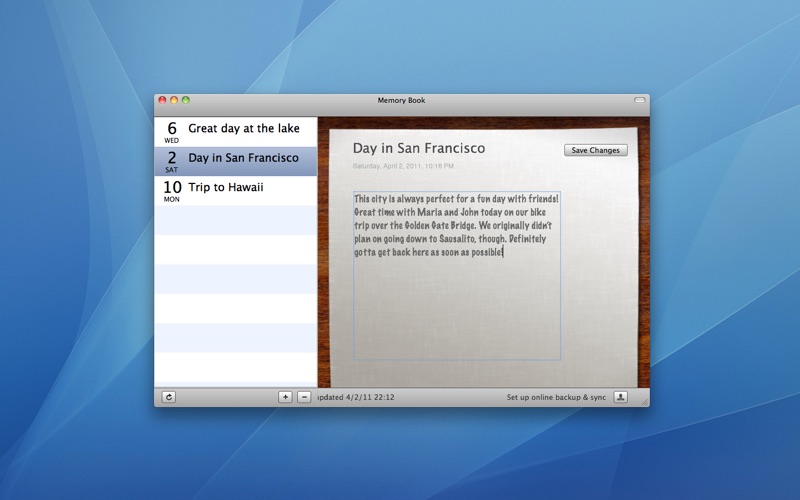This screenshot has height=500, width=800.
Task: Click the date badge '10 MON'
Action: tap(171, 191)
